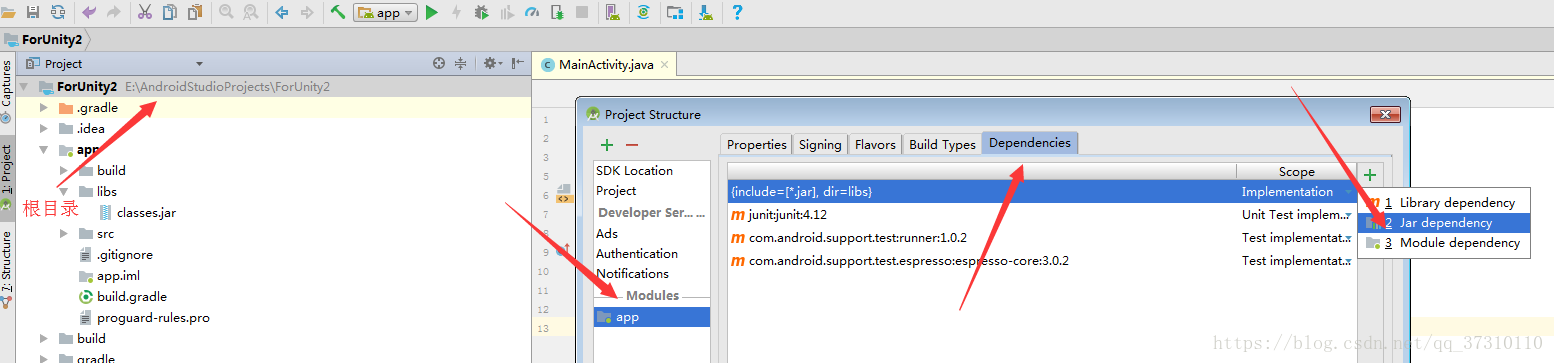This screenshot has height=363, width=1554.
Task: Expand the .gradle folder
Action: pos(43,108)
